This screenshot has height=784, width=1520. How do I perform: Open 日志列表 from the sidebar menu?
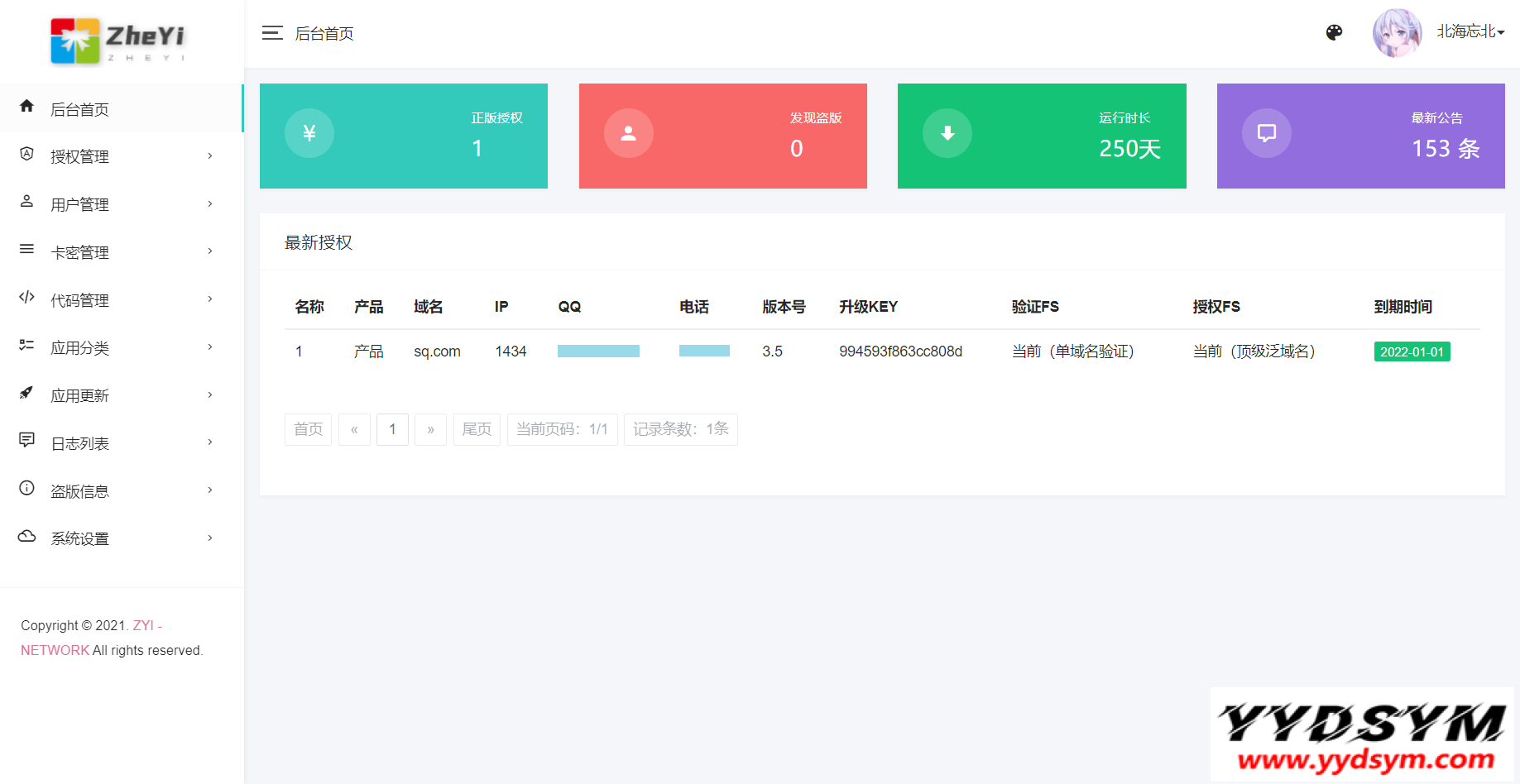pyautogui.click(x=79, y=442)
